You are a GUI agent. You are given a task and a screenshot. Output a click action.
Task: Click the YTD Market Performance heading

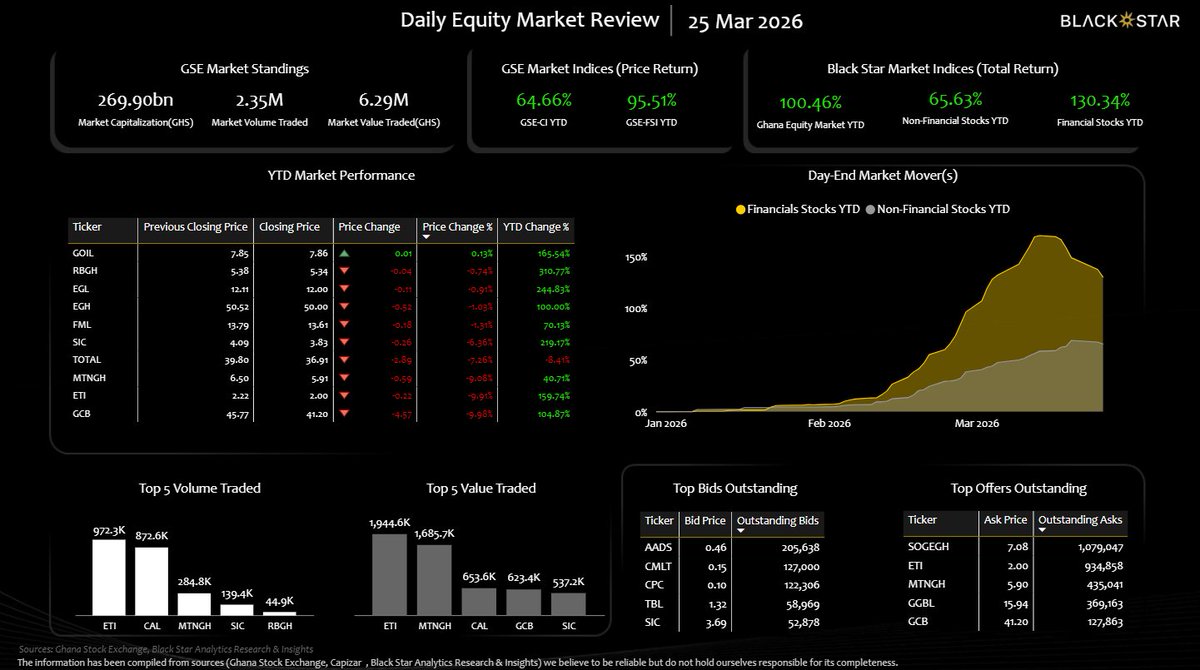341,176
